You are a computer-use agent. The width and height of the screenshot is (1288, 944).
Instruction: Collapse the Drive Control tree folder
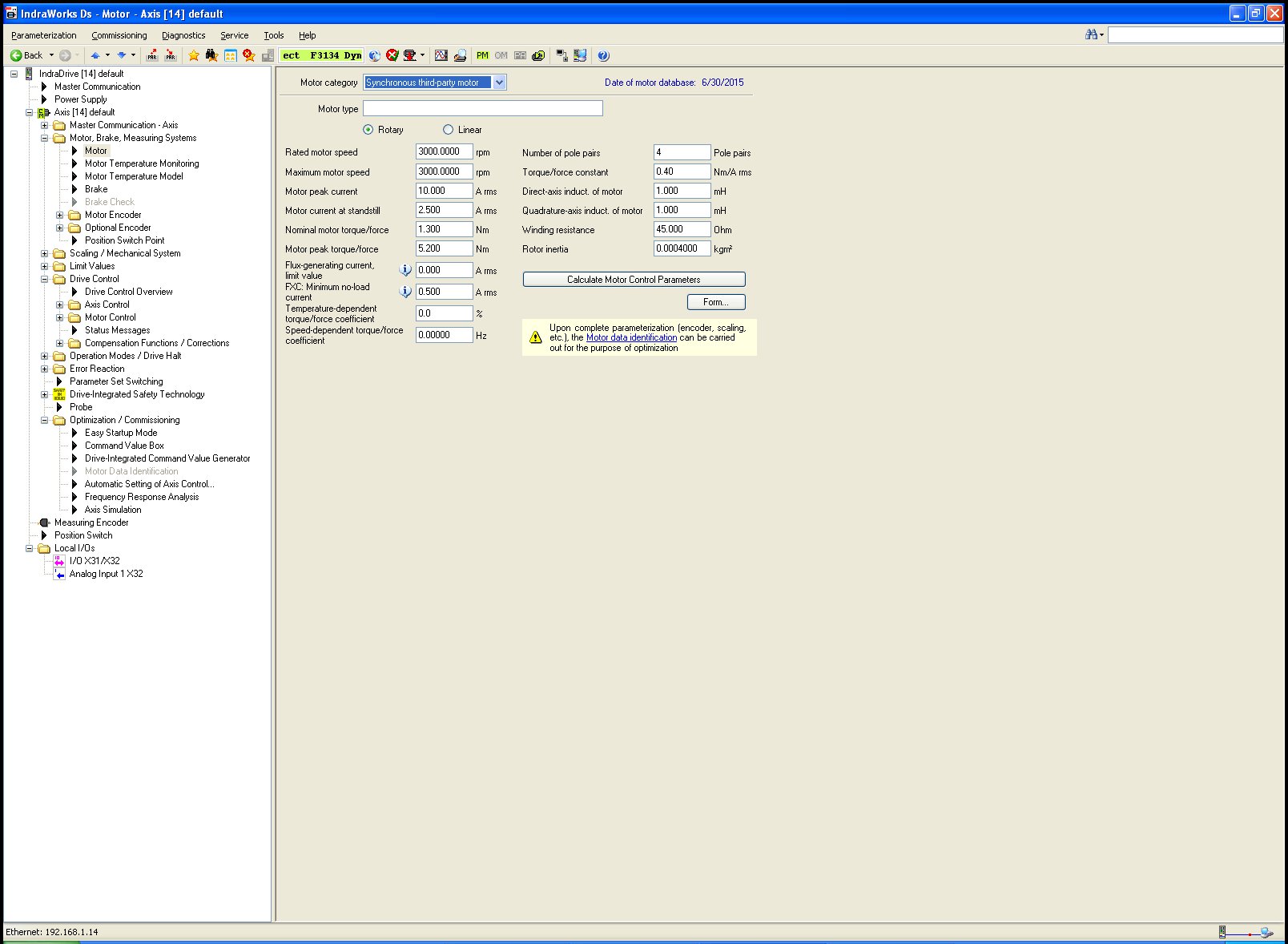point(45,279)
